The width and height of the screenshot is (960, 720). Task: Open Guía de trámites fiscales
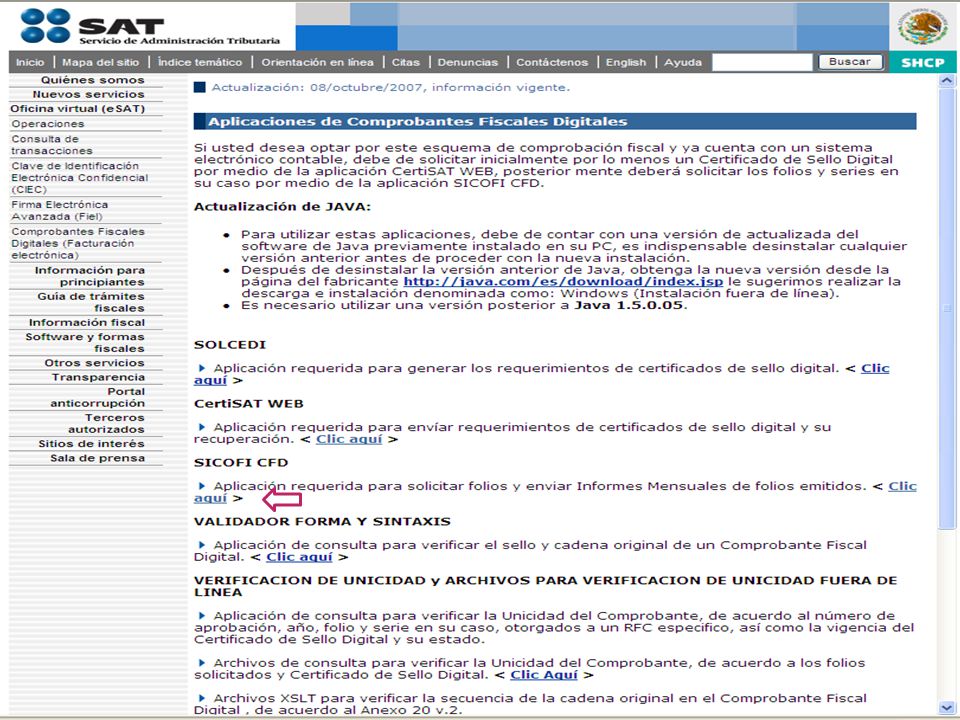(91, 302)
